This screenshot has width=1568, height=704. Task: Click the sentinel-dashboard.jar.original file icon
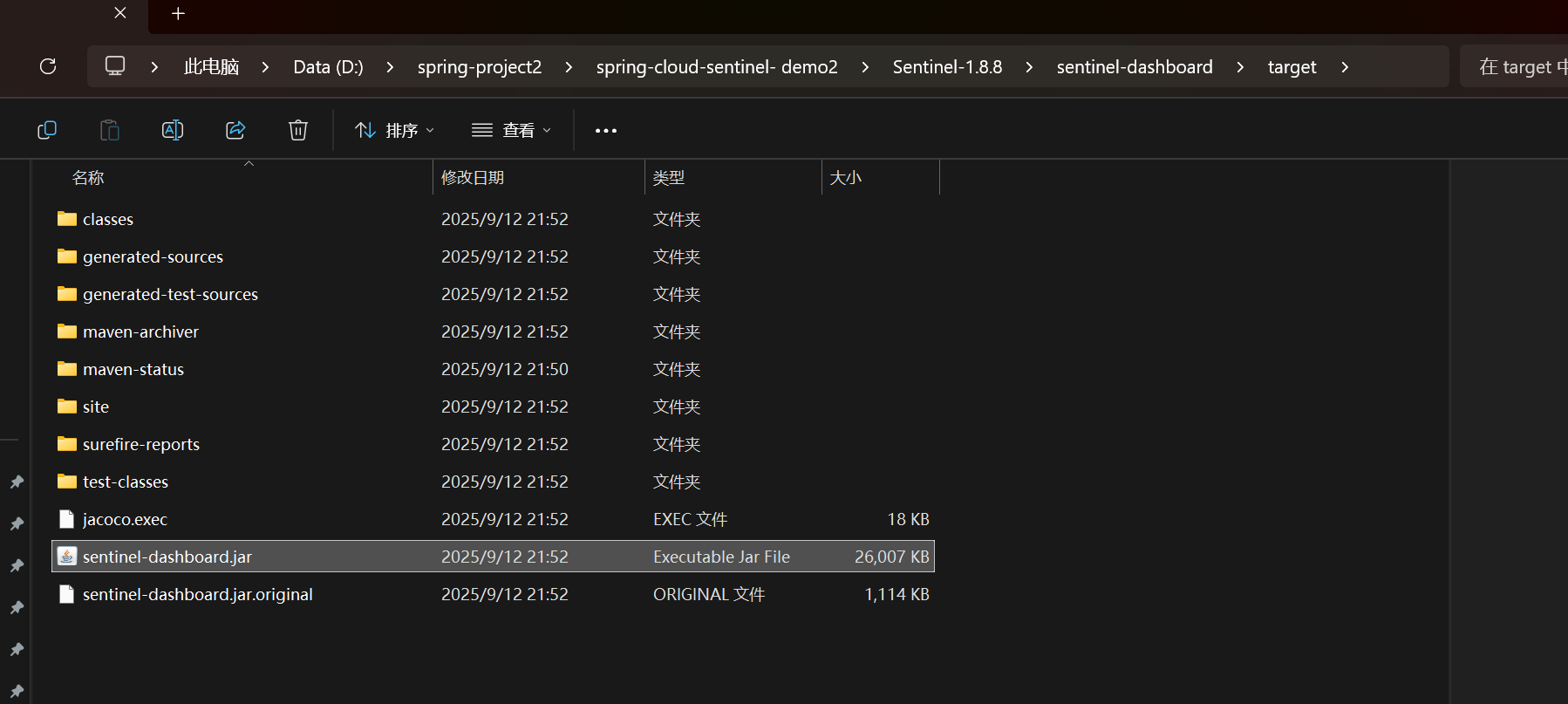[x=67, y=594]
